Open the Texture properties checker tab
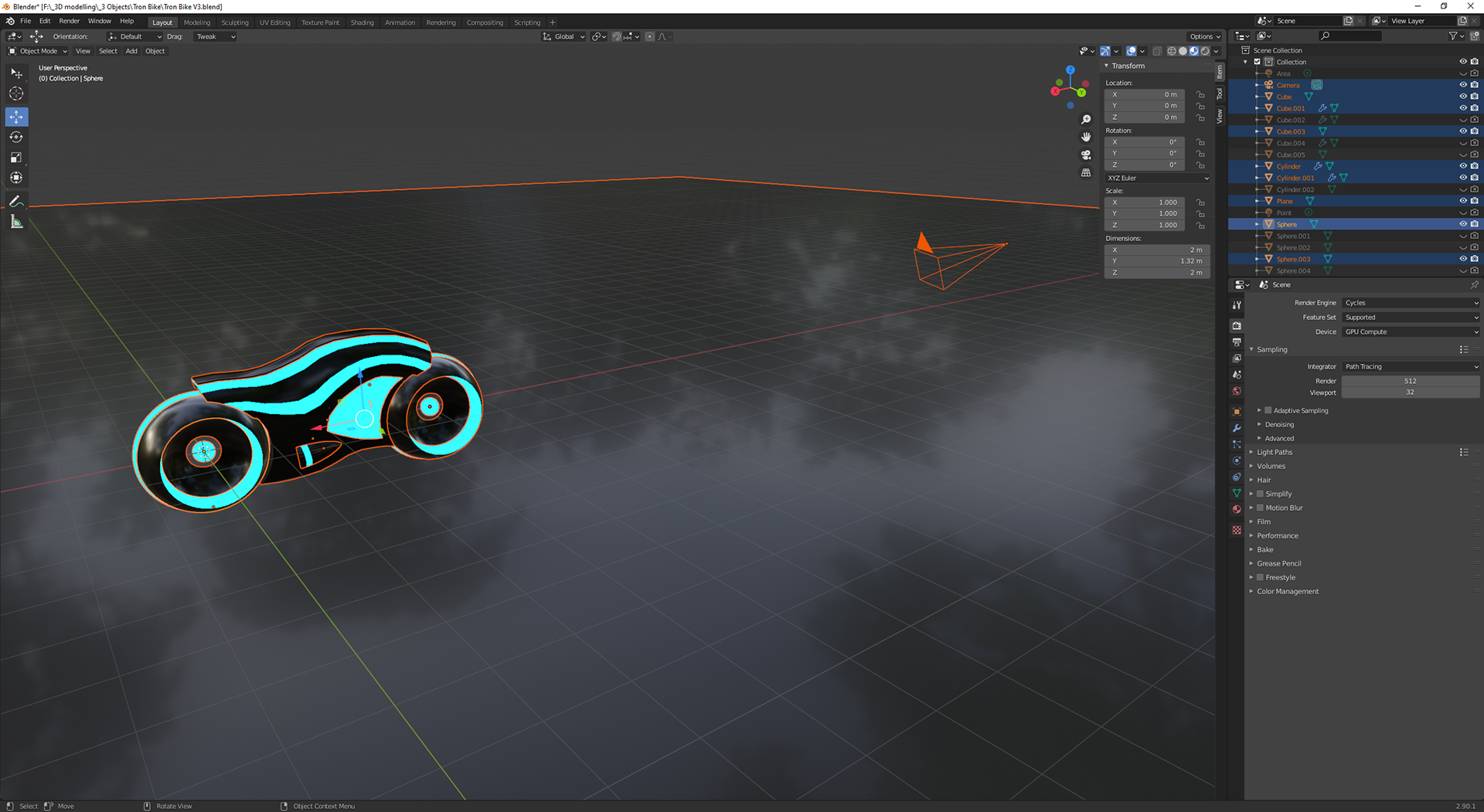 click(x=1237, y=530)
